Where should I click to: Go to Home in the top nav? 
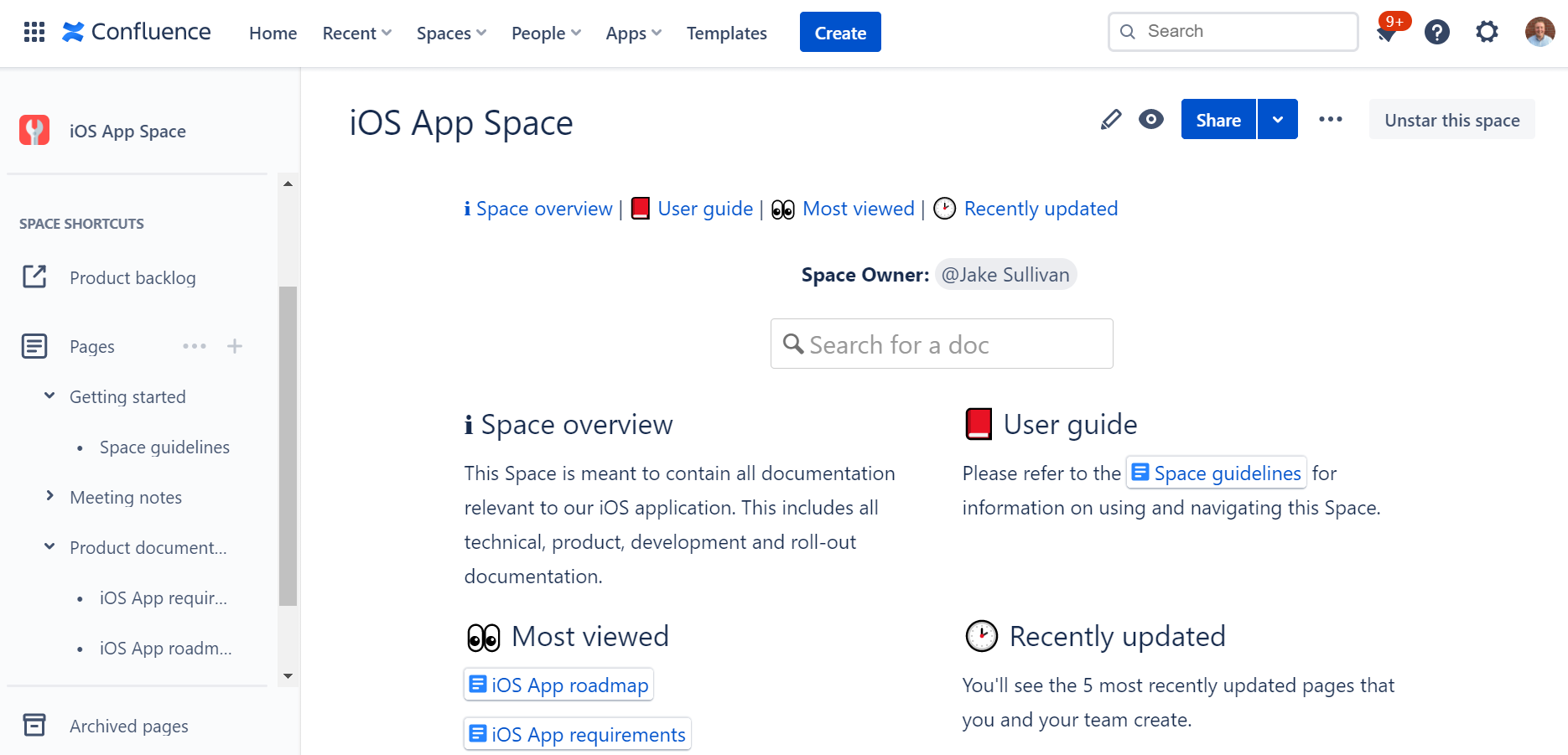(273, 33)
